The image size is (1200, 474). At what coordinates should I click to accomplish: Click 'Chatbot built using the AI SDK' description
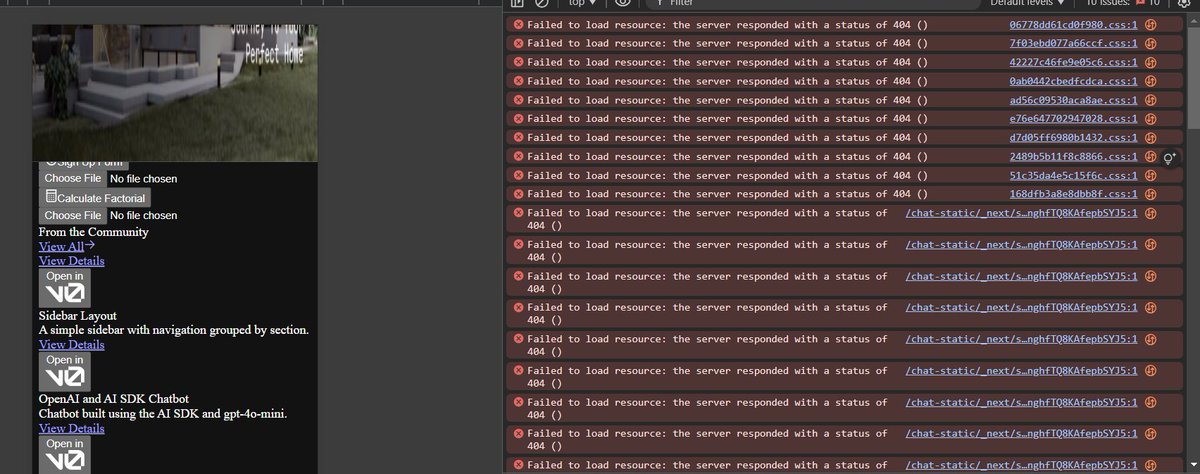coord(163,413)
